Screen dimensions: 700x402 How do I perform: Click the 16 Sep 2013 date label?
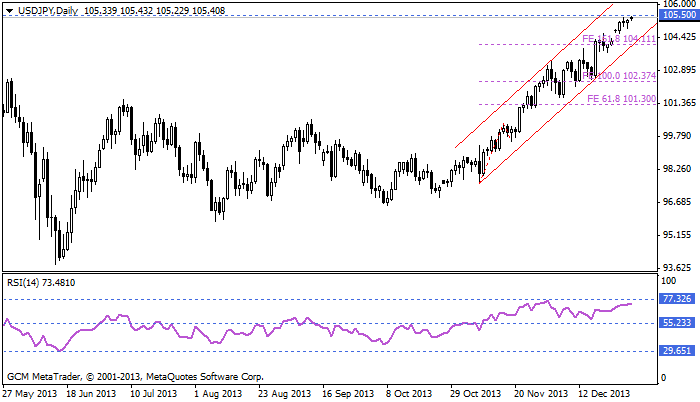click(x=348, y=394)
